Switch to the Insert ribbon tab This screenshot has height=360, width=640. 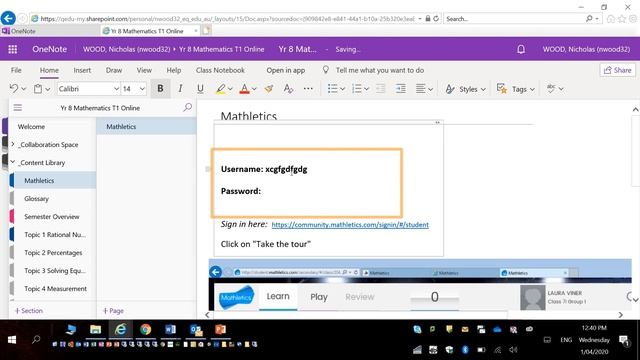tap(82, 70)
